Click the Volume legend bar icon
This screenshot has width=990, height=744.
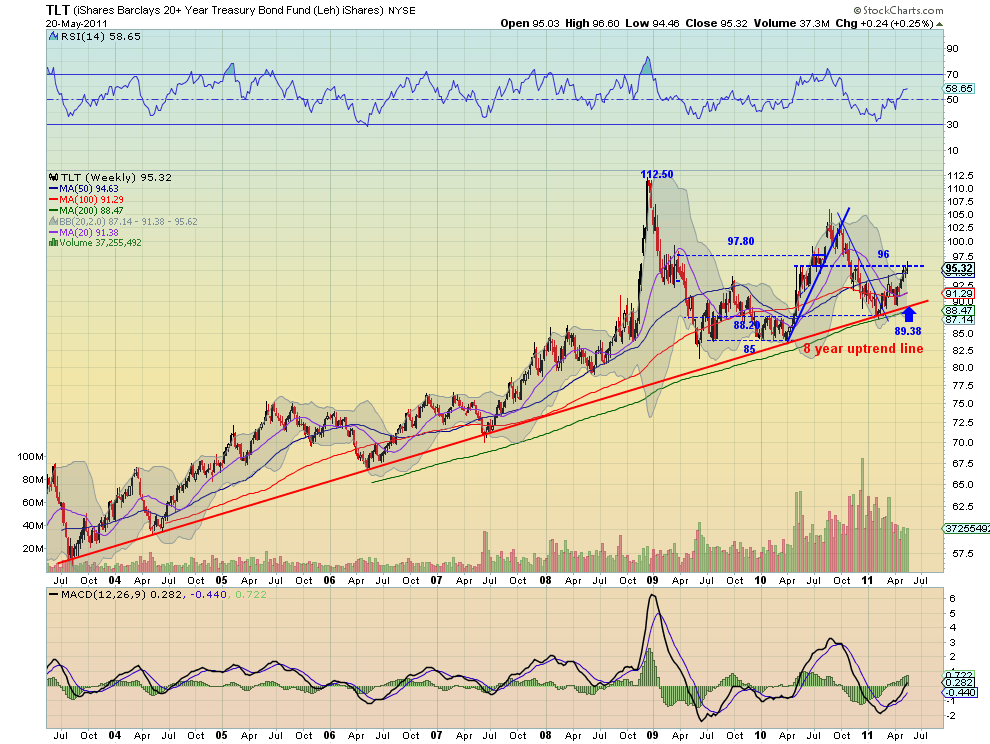53,243
